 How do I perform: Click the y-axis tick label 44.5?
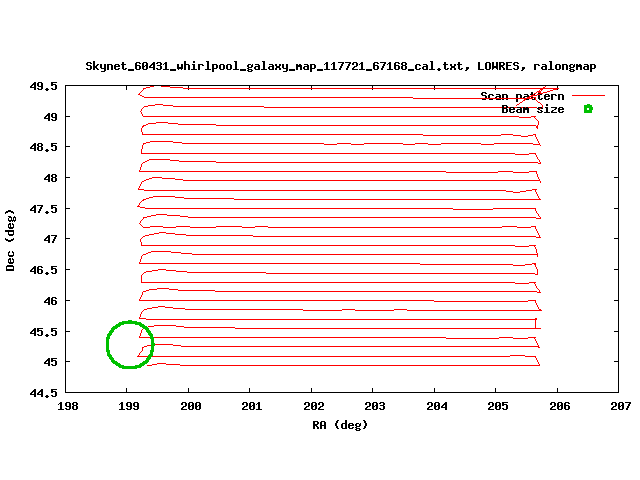click(x=44, y=393)
